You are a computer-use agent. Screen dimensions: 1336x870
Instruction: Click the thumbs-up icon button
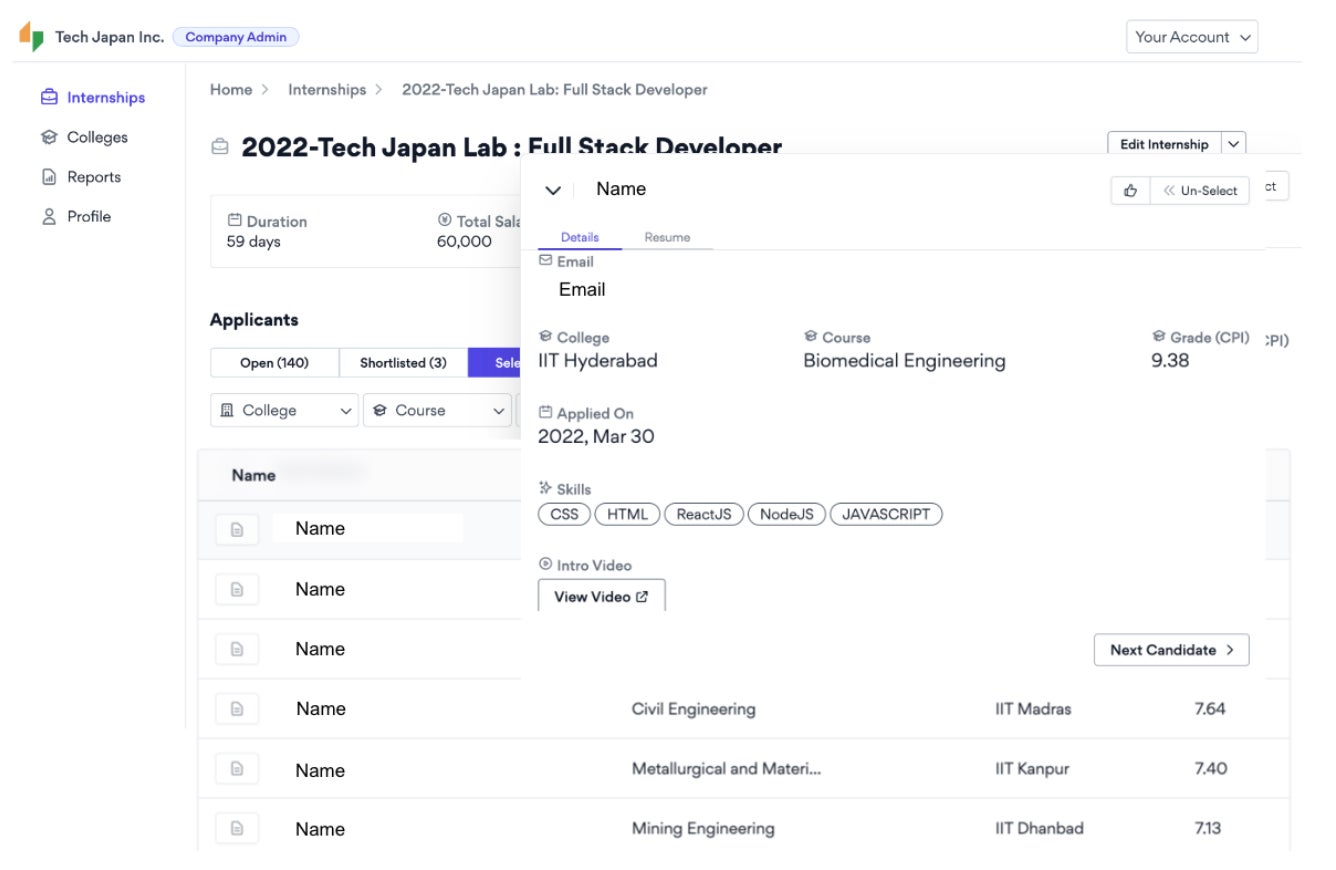[1131, 191]
